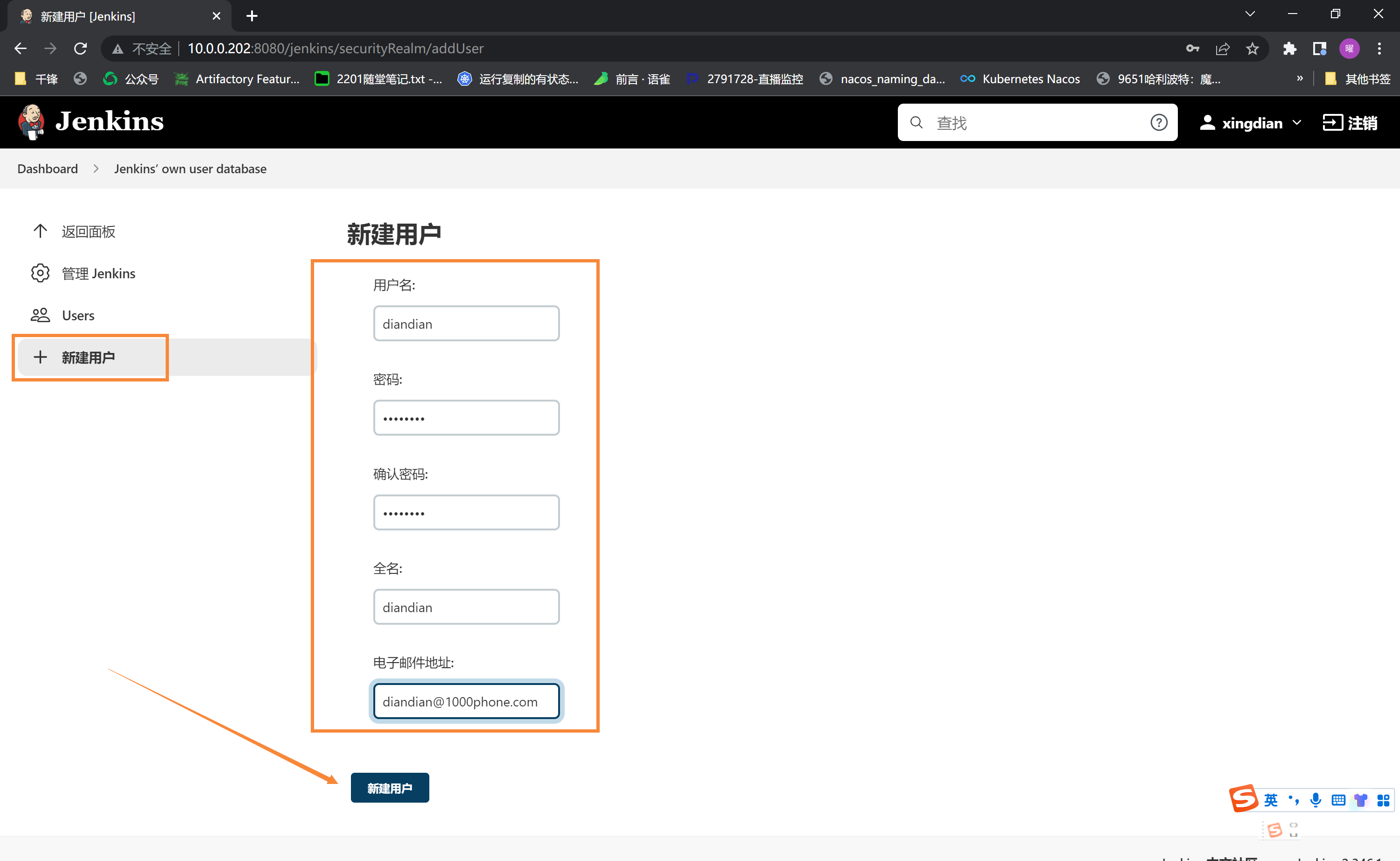This screenshot has height=861, width=1400.
Task: Open the nacos_naming_da... bookmark
Action: pos(882,78)
